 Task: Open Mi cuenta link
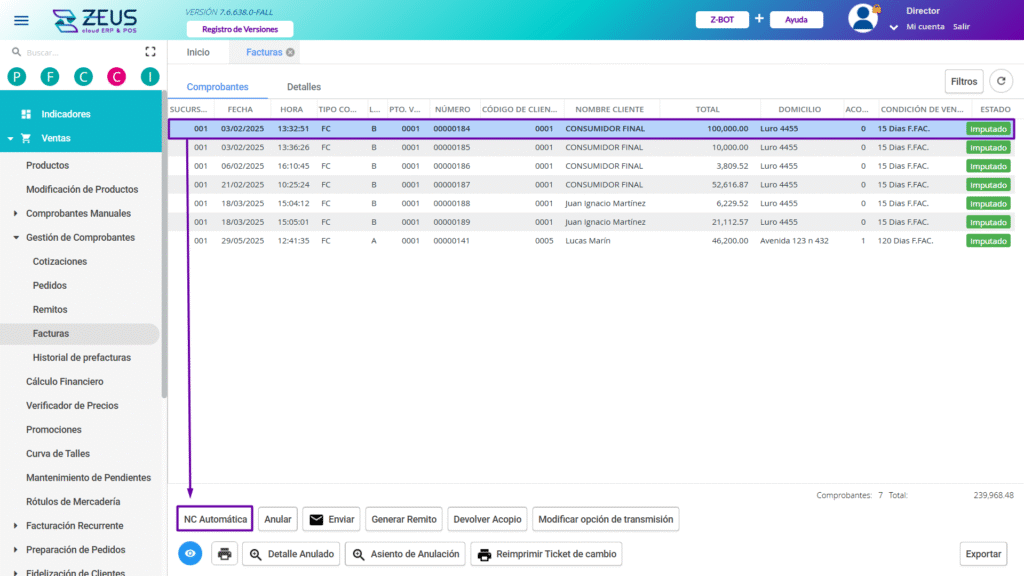(x=925, y=27)
